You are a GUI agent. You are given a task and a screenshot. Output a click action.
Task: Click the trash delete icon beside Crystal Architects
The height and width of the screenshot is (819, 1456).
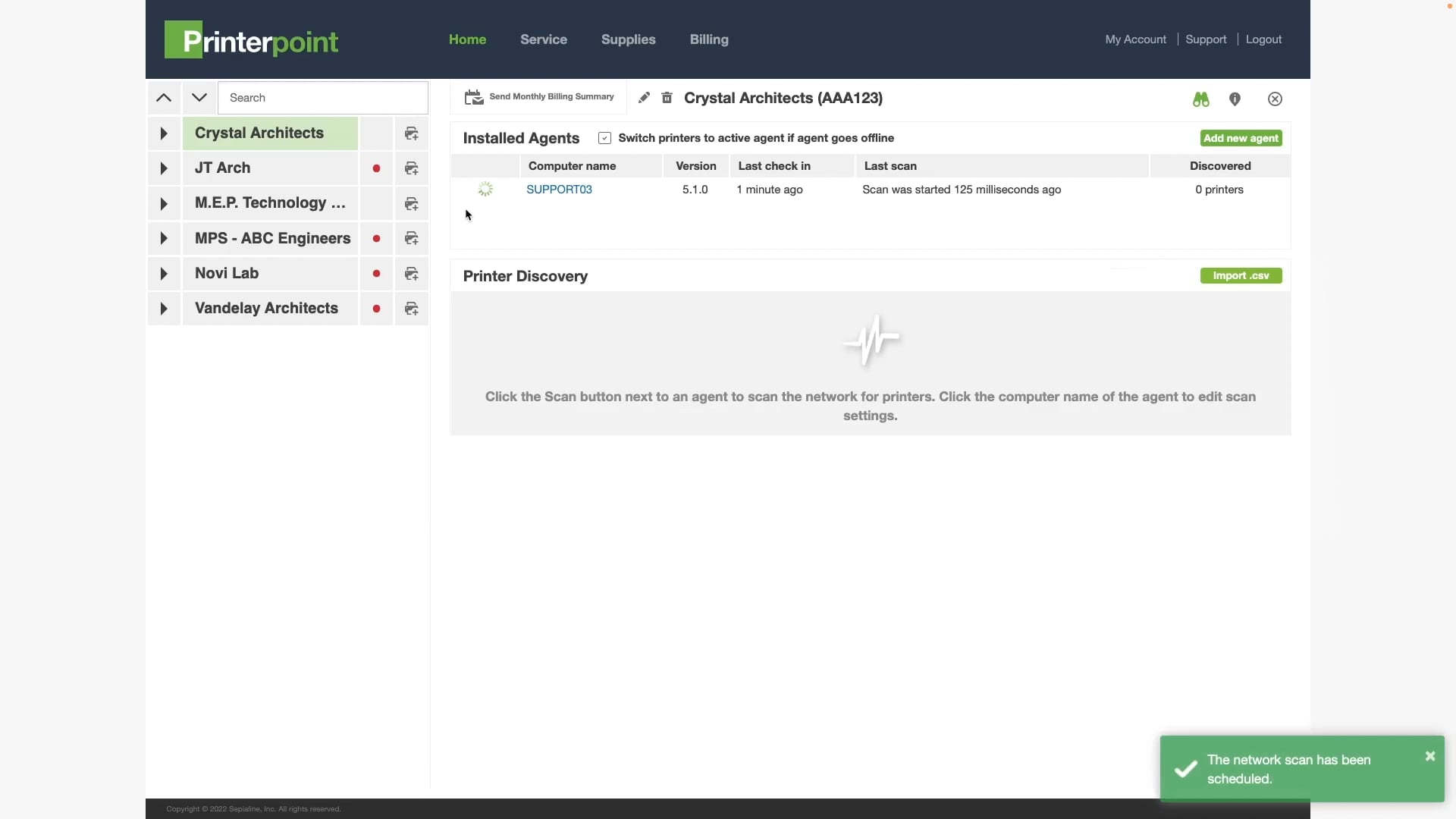click(x=667, y=98)
